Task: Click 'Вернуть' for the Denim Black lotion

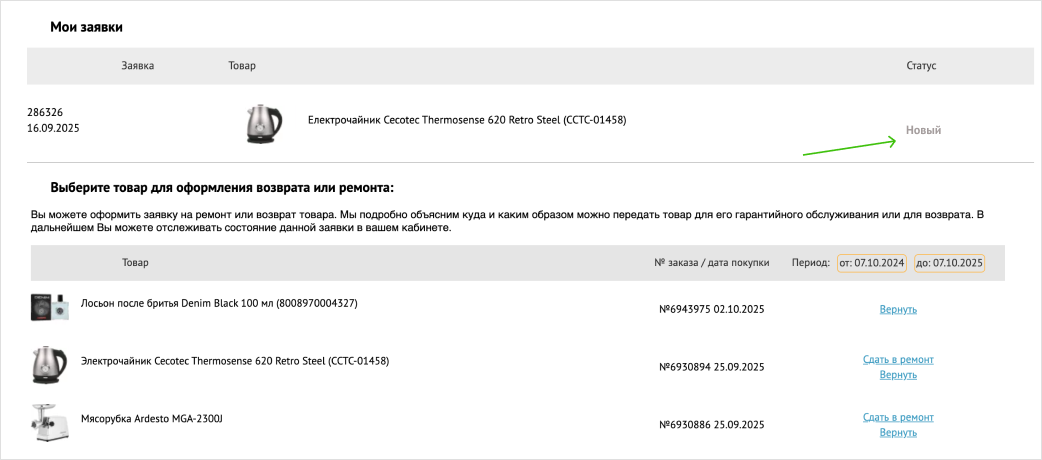Action: click(898, 310)
